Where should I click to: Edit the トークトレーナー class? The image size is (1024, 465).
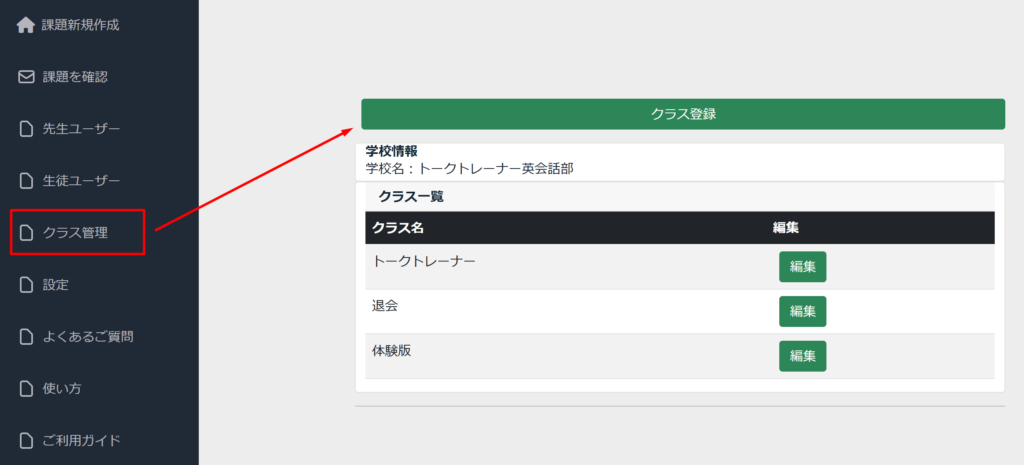pyautogui.click(x=802, y=266)
